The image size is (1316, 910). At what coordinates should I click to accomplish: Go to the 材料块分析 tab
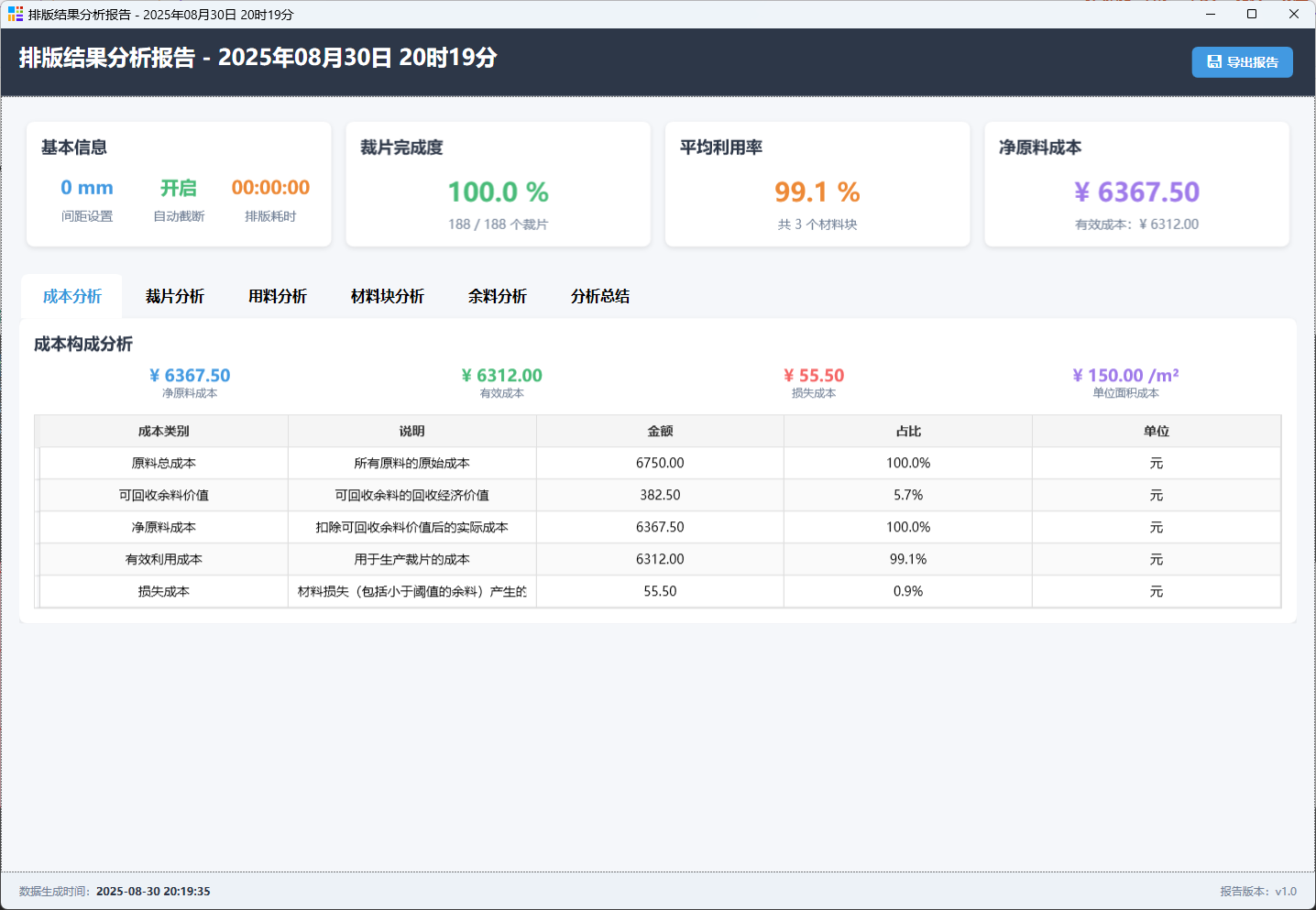tap(388, 296)
